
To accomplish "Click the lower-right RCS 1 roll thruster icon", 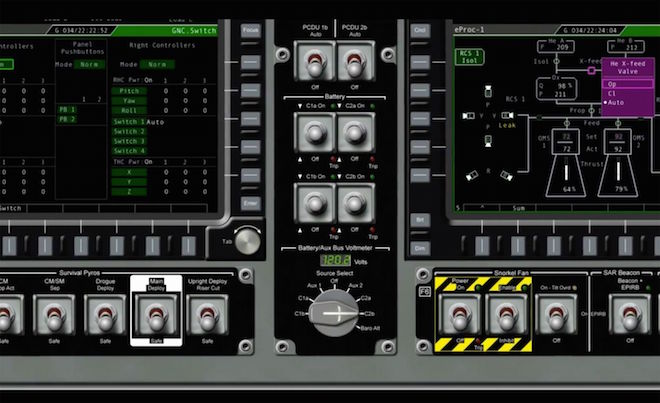I will [x=506, y=175].
